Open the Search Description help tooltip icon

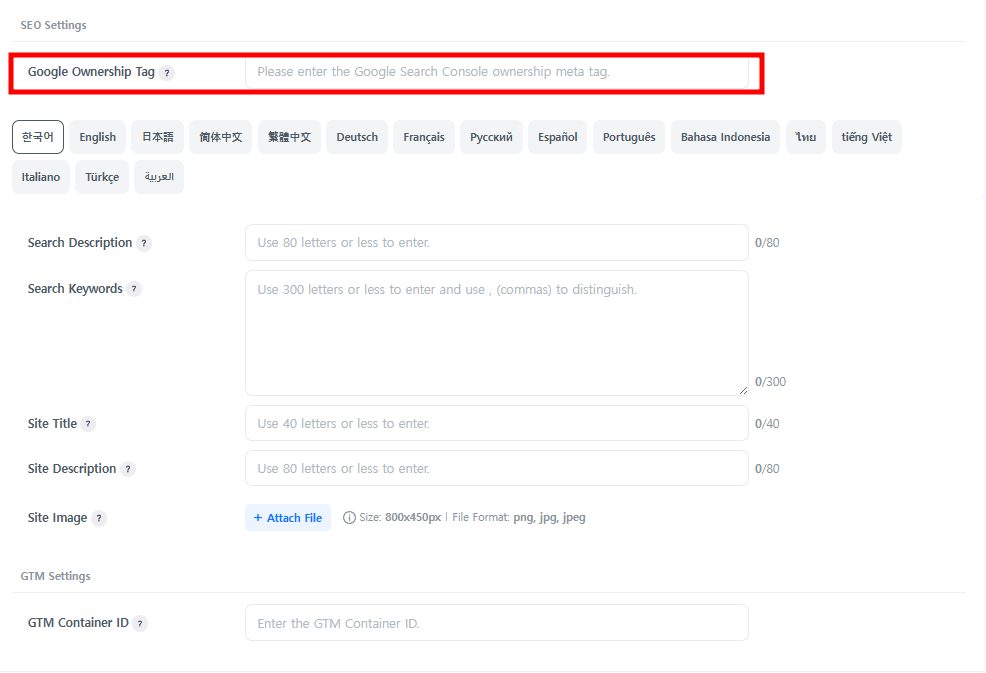pyautogui.click(x=144, y=243)
